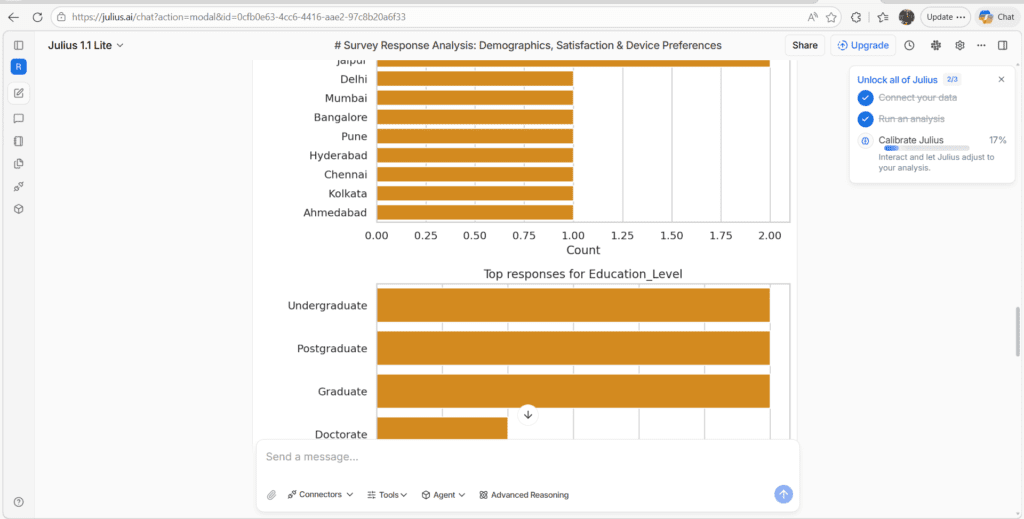
Task: Click the Share button
Action: [x=805, y=45]
